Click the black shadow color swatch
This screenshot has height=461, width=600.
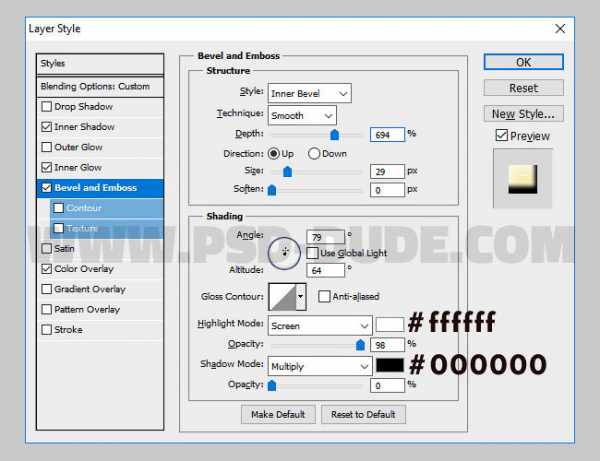390,365
